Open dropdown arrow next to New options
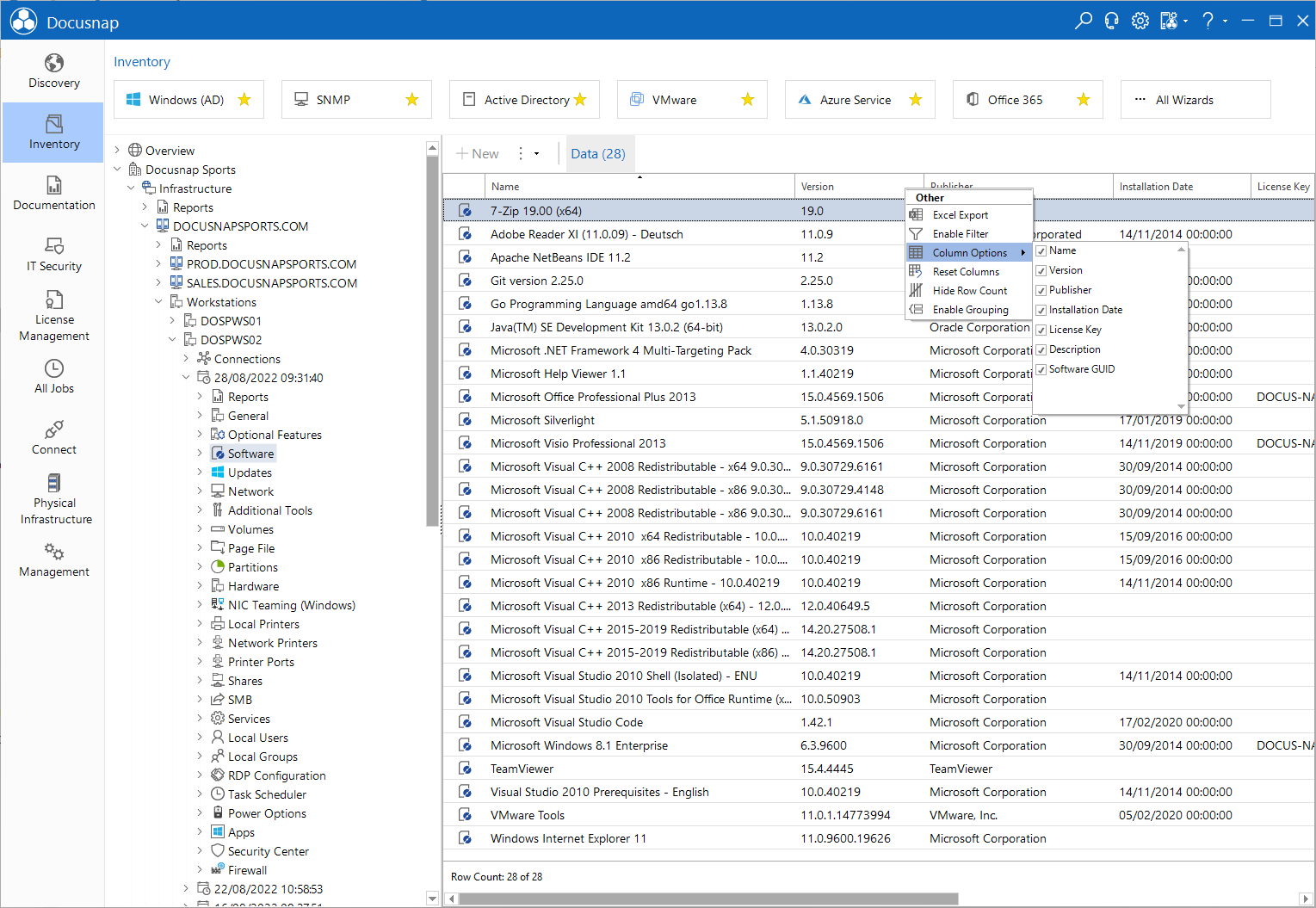 click(x=536, y=154)
